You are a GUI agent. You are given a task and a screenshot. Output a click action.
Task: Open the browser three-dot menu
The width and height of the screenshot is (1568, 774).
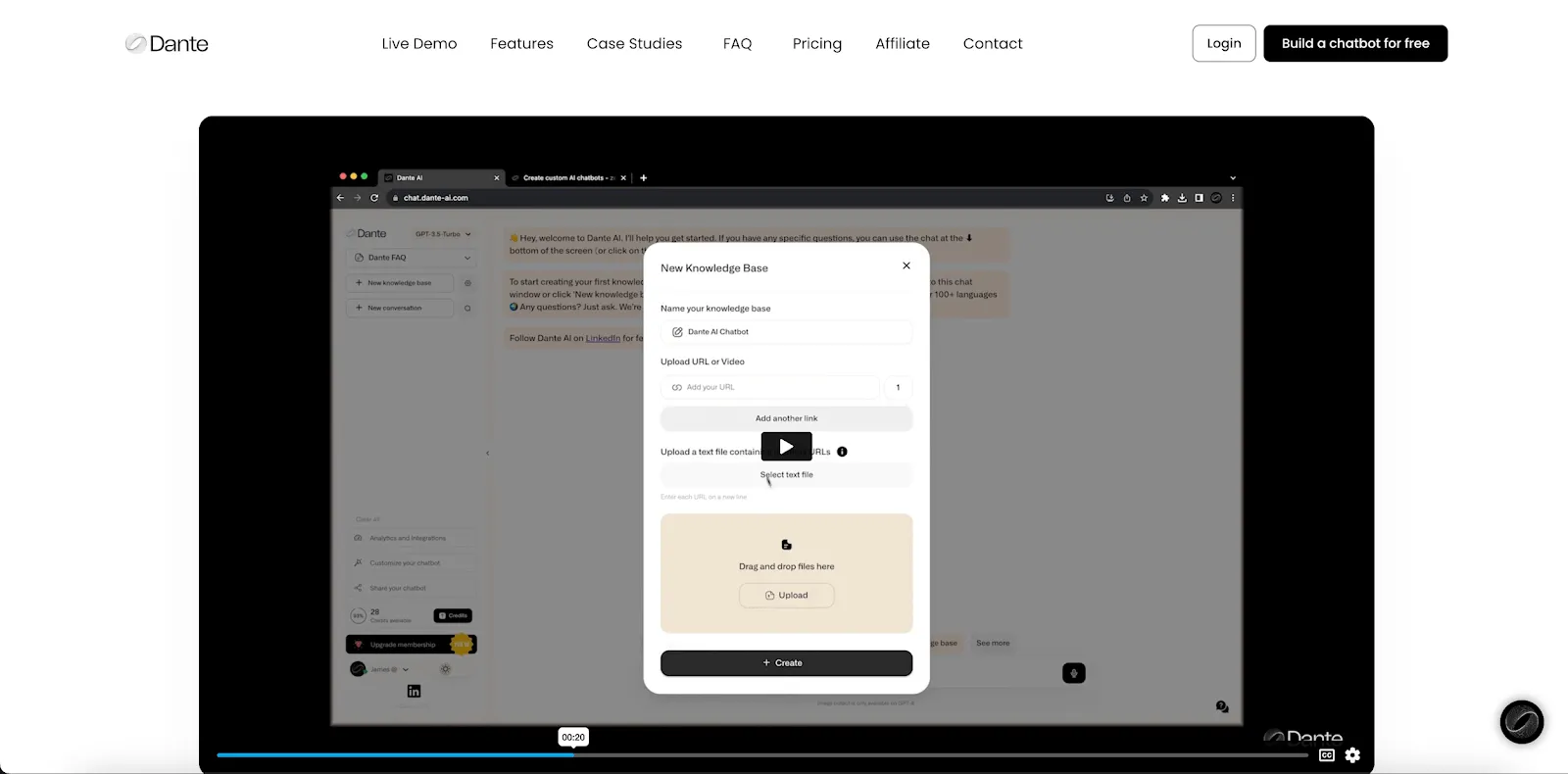[x=1233, y=198]
